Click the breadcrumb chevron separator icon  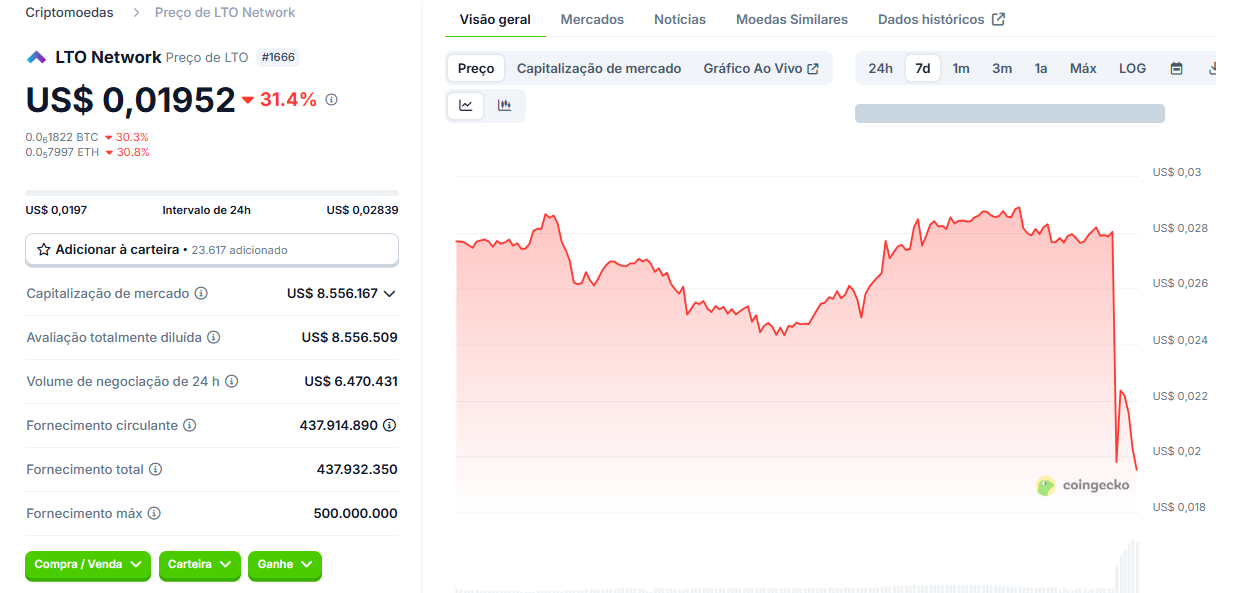(134, 13)
